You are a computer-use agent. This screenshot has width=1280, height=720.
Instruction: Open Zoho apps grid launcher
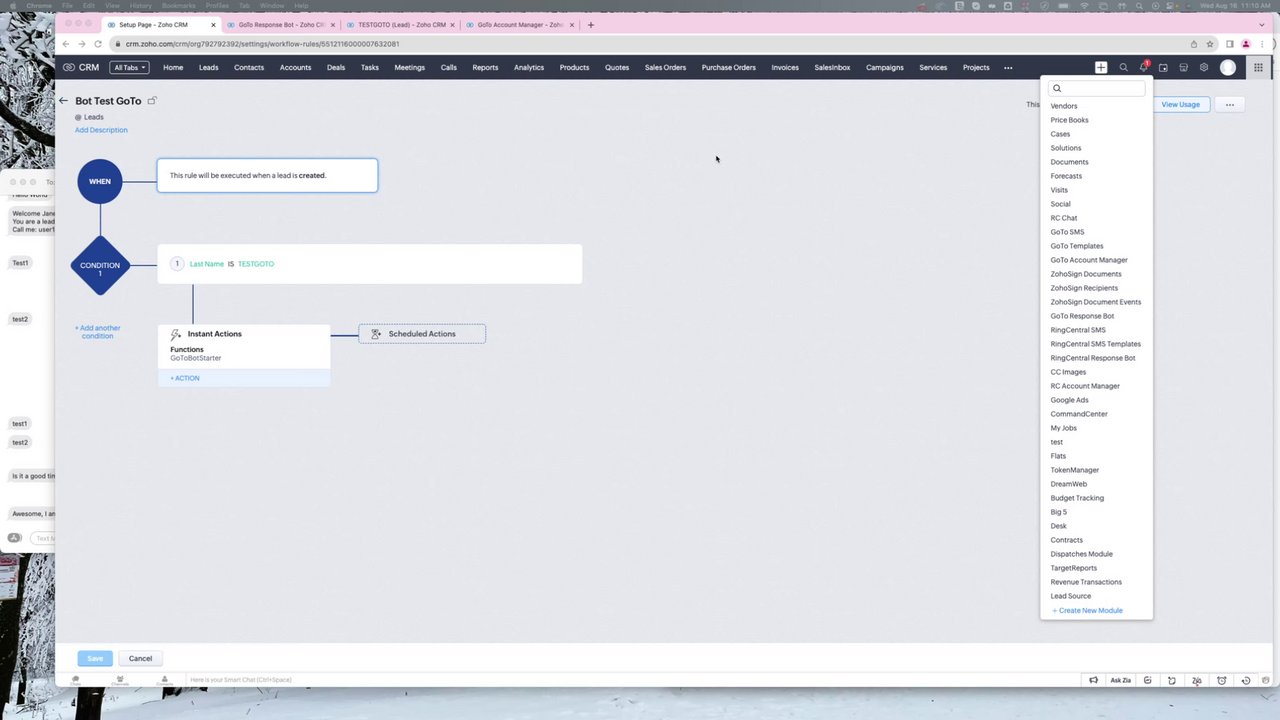point(1258,67)
